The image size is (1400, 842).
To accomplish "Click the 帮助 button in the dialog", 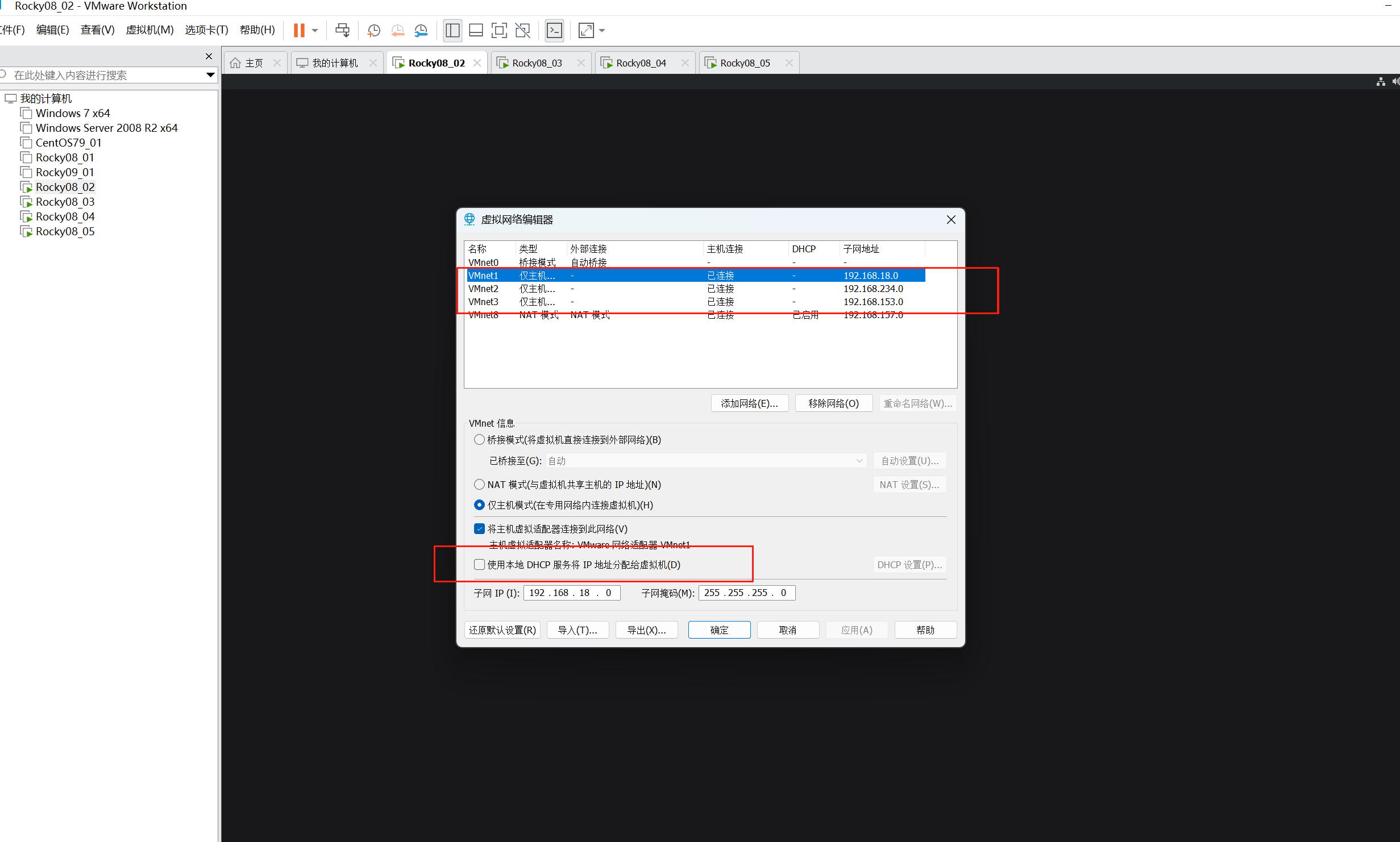I will (925, 630).
